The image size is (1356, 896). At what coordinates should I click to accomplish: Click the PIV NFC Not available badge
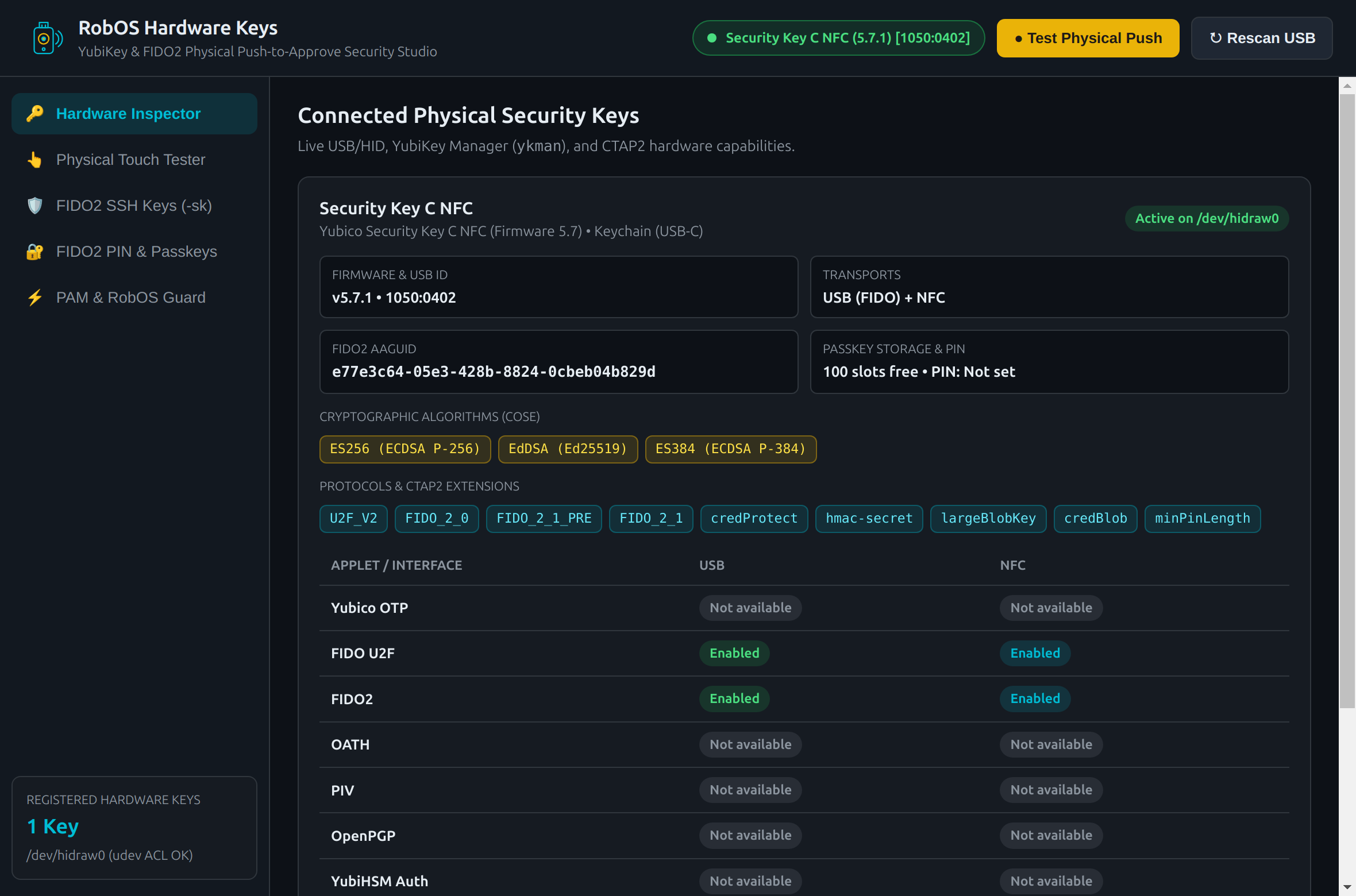[1051, 790]
